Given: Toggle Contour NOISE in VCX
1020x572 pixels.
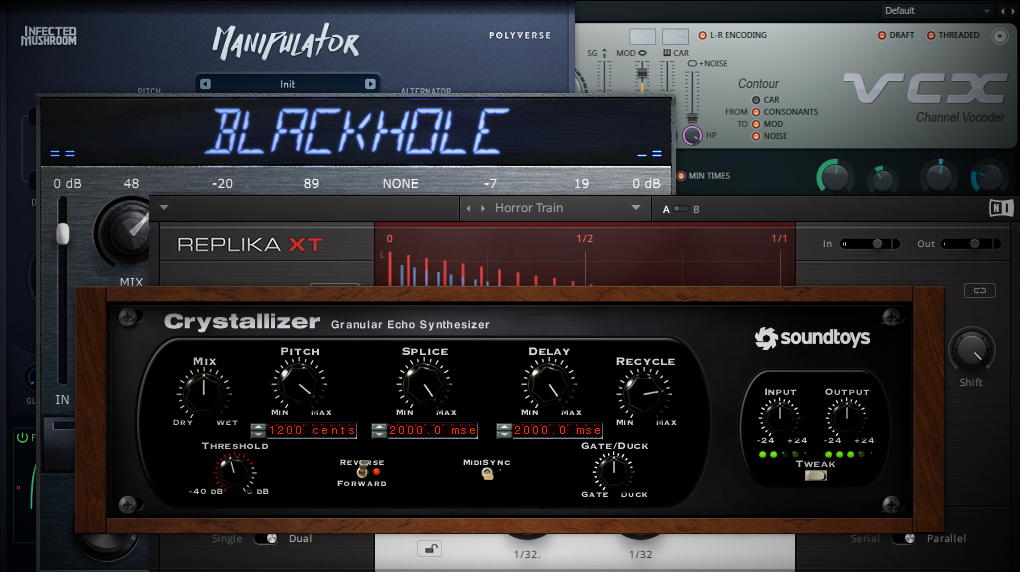Looking at the screenshot, I should [x=756, y=137].
